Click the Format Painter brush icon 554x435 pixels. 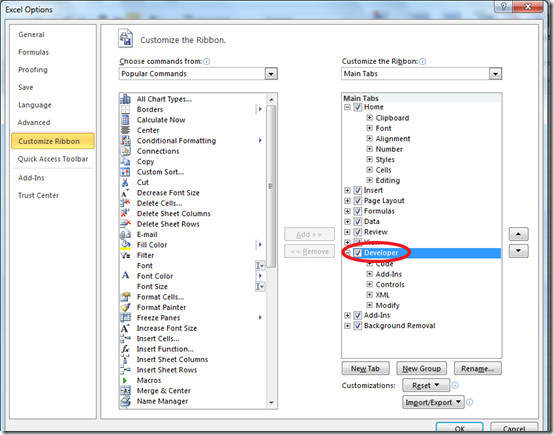coord(125,307)
